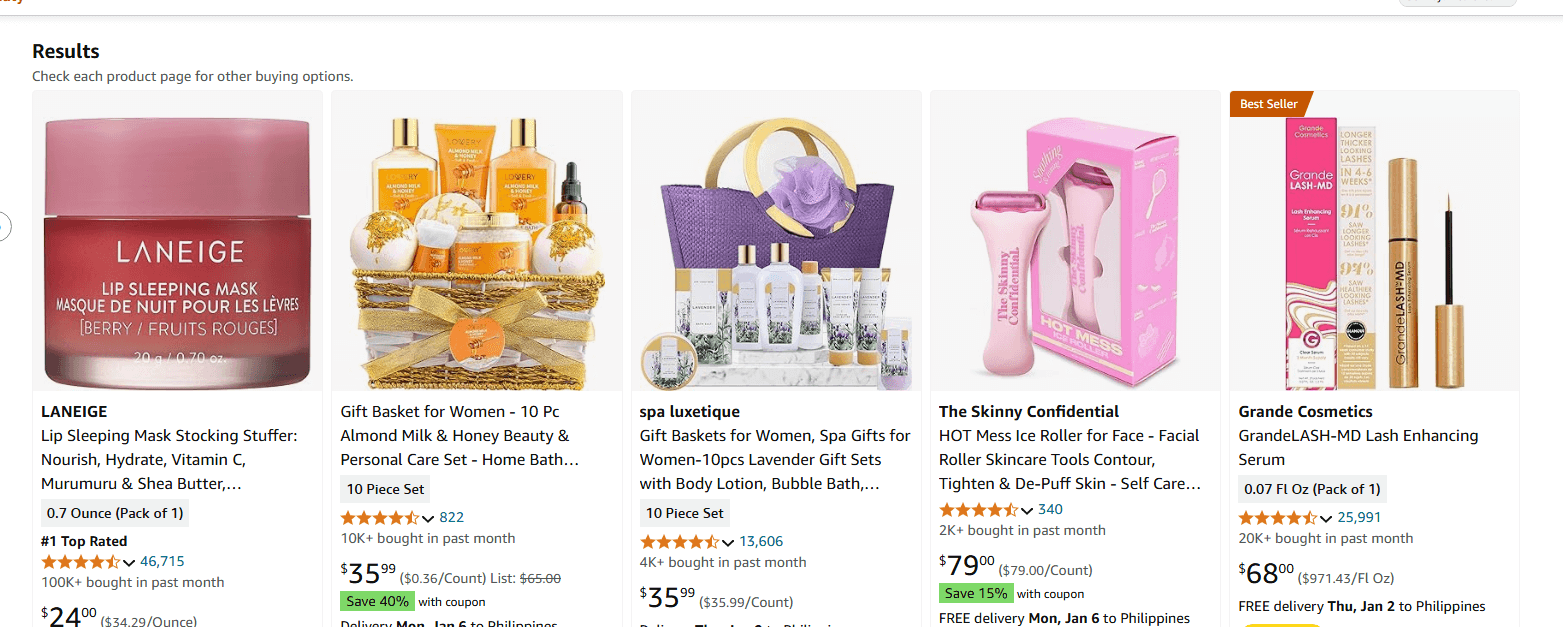Select 10 Piece Set under spa luxetique

click(x=684, y=513)
